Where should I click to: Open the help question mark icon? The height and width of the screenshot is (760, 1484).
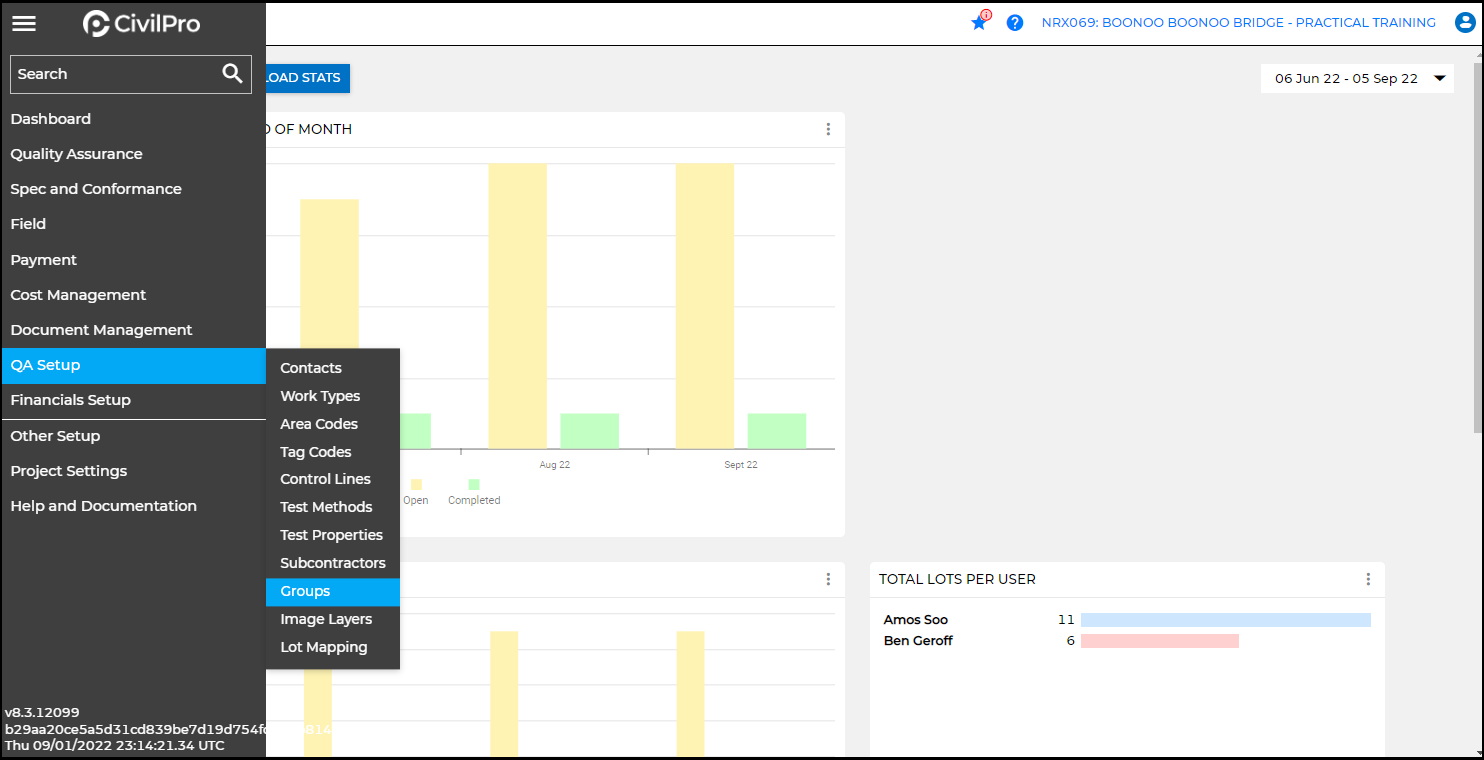point(1015,22)
